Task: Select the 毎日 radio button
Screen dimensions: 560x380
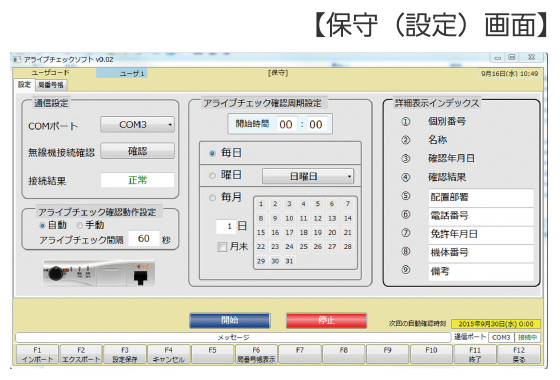Action: point(212,153)
